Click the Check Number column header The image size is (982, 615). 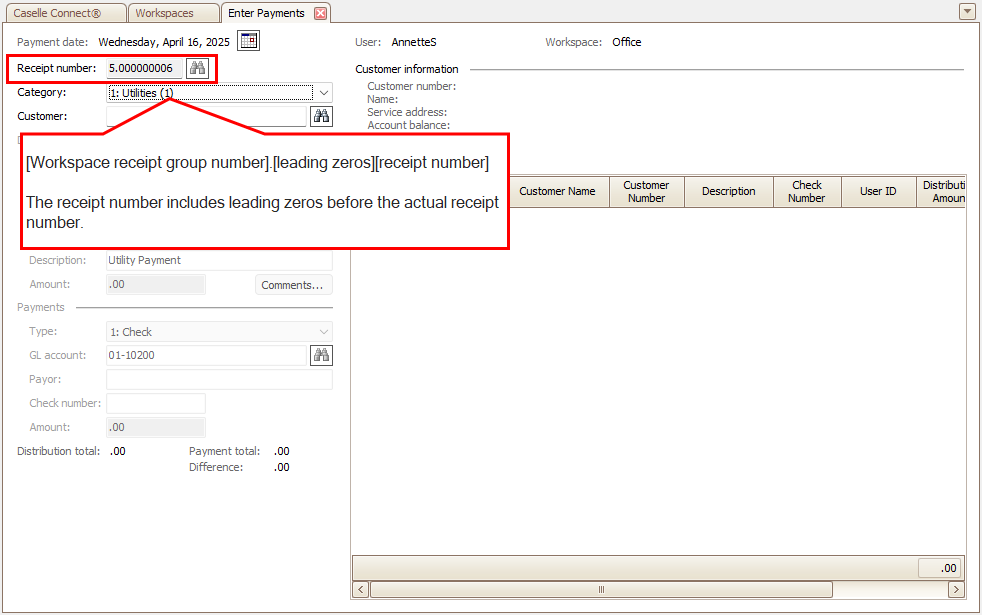[x=806, y=191]
